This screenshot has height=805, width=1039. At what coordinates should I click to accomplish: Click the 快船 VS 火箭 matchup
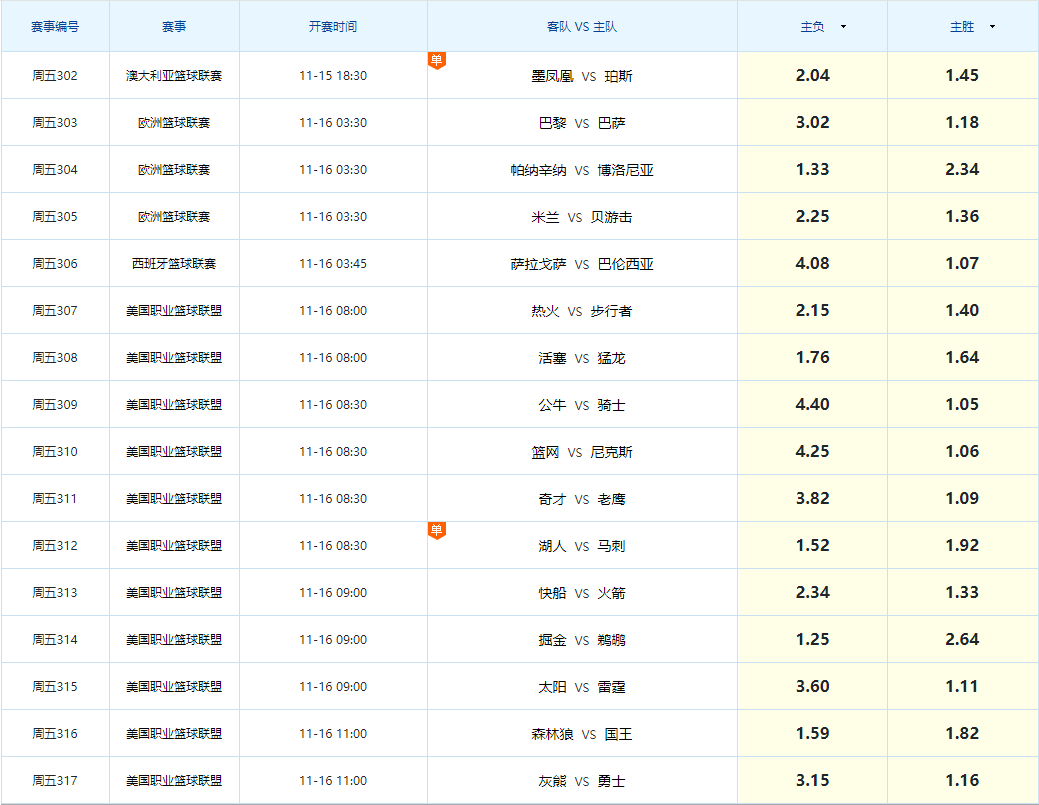click(x=582, y=594)
